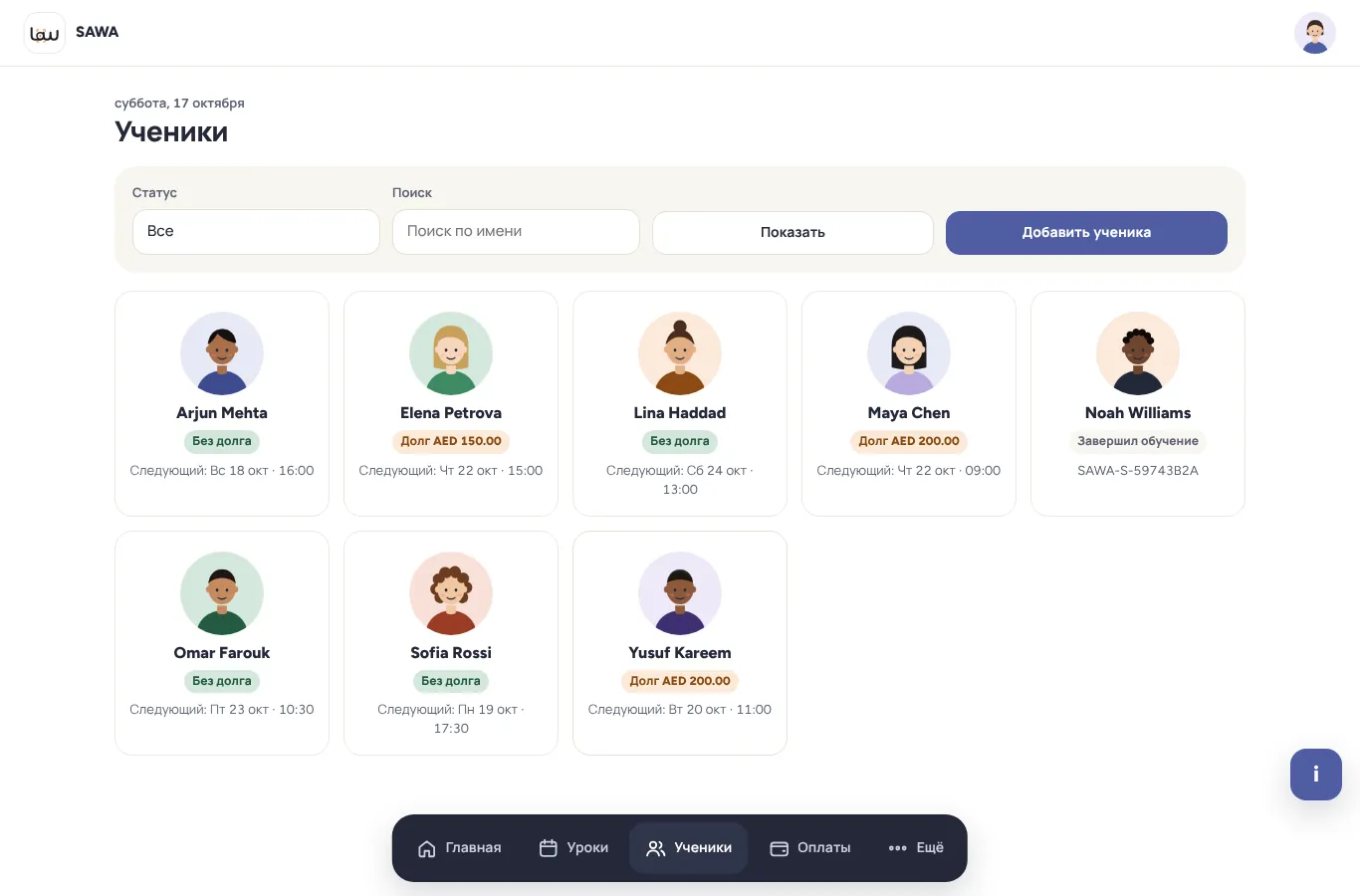Focus the Поиск по имени search field

click(516, 232)
